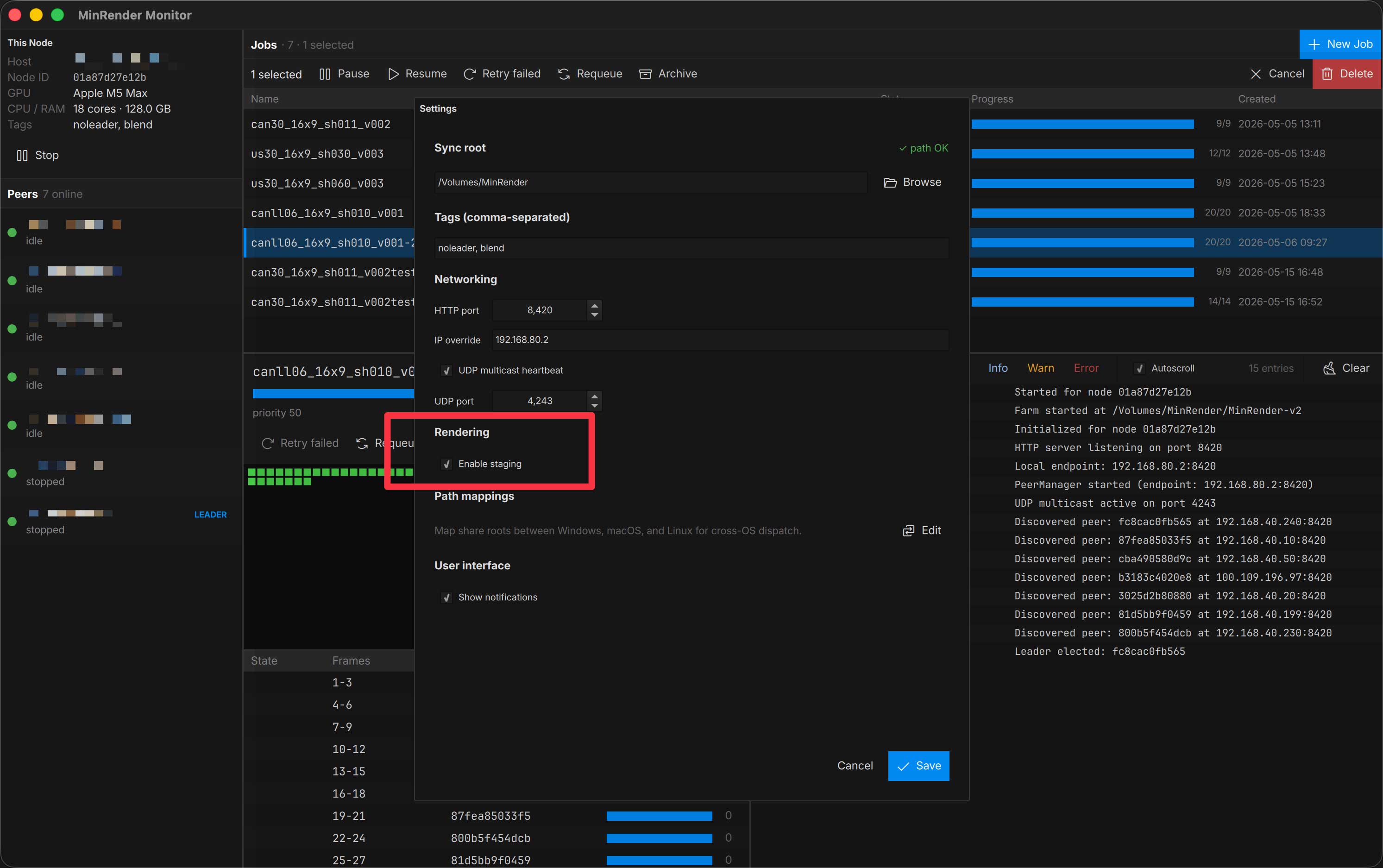Screen dimensions: 1383x868
Task: Click the 'path OK' status indicator
Action: coord(923,148)
